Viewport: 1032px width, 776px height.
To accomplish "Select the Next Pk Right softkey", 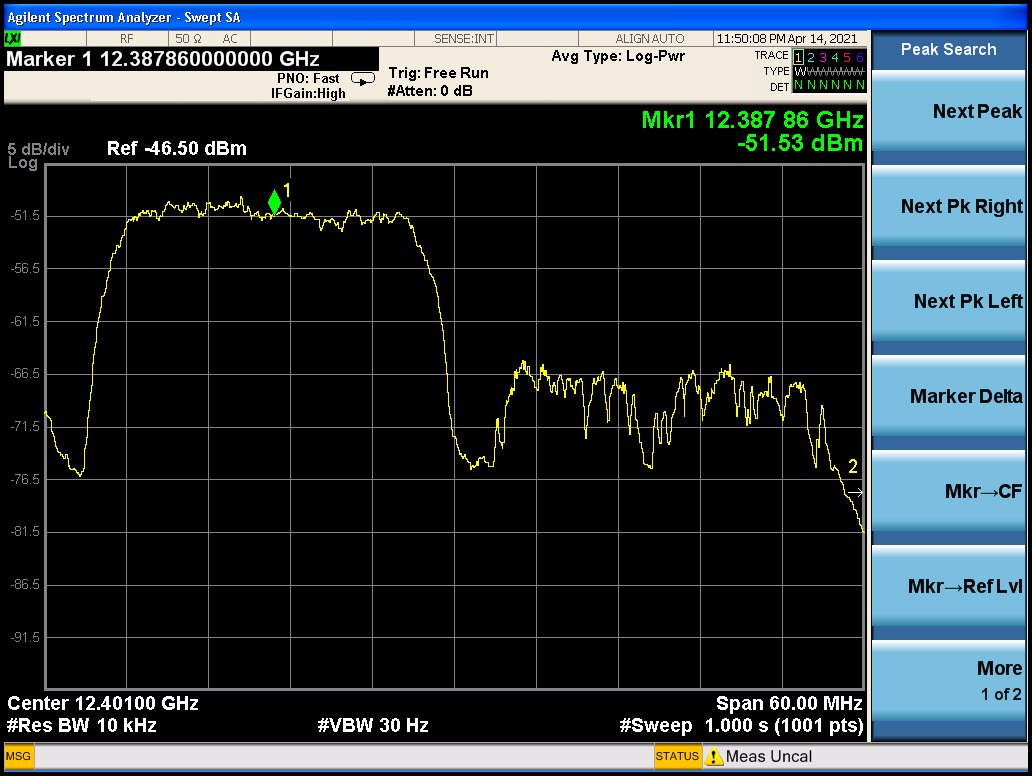I will pyautogui.click(x=948, y=207).
